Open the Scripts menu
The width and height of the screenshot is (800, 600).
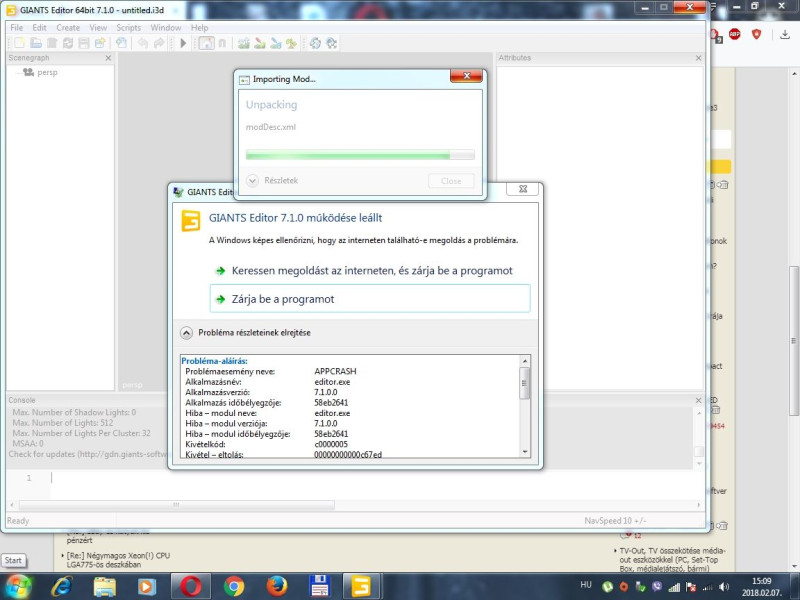pos(129,28)
